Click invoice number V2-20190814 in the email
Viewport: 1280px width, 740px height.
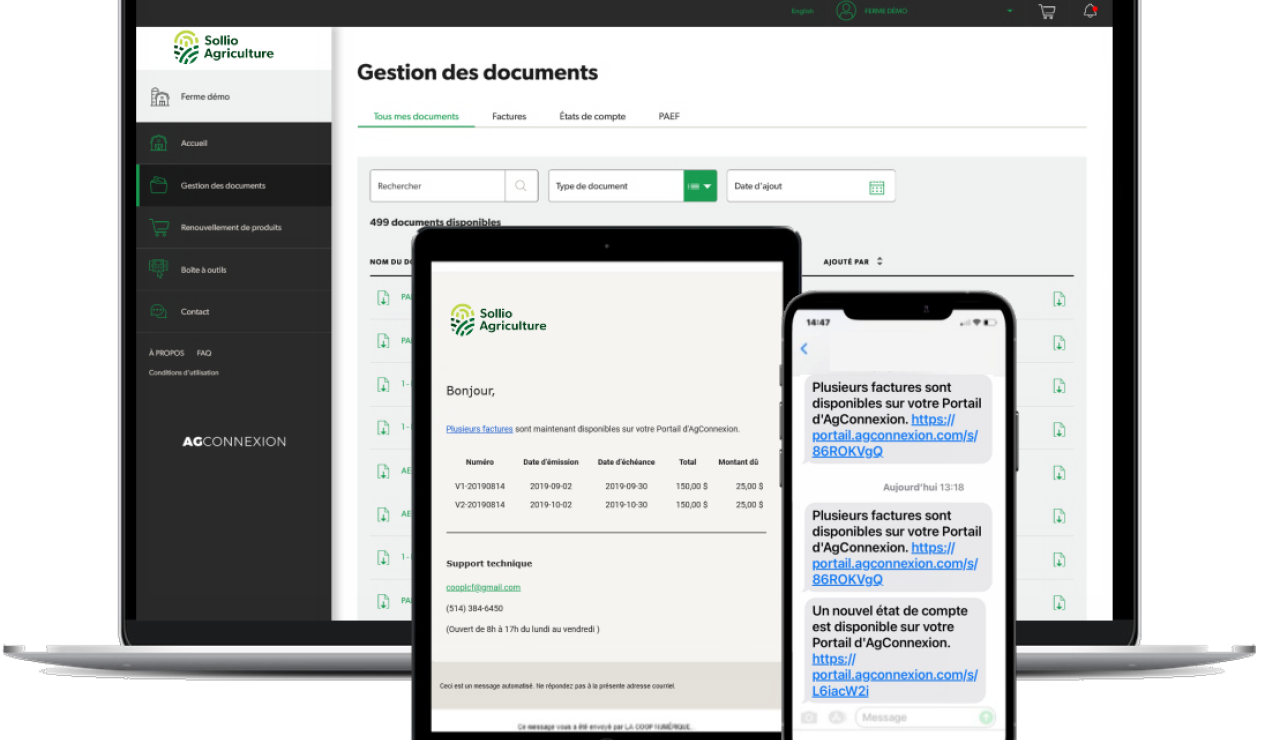point(480,505)
